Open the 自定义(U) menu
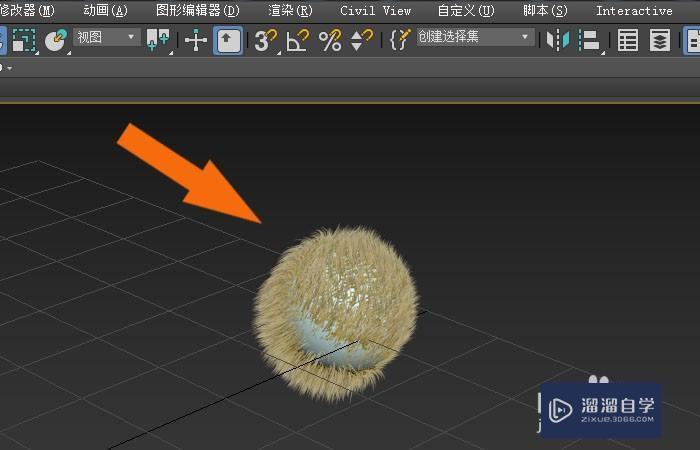This screenshot has width=700, height=450. click(466, 10)
